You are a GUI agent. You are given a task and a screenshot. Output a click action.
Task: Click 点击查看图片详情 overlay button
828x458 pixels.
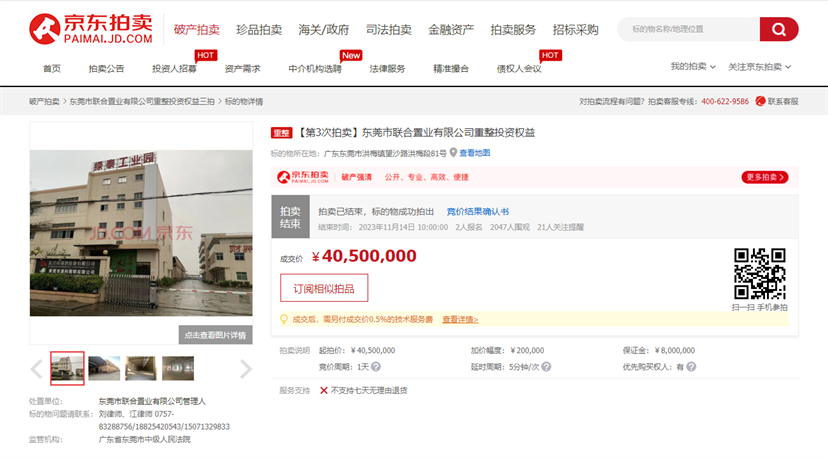click(215, 335)
